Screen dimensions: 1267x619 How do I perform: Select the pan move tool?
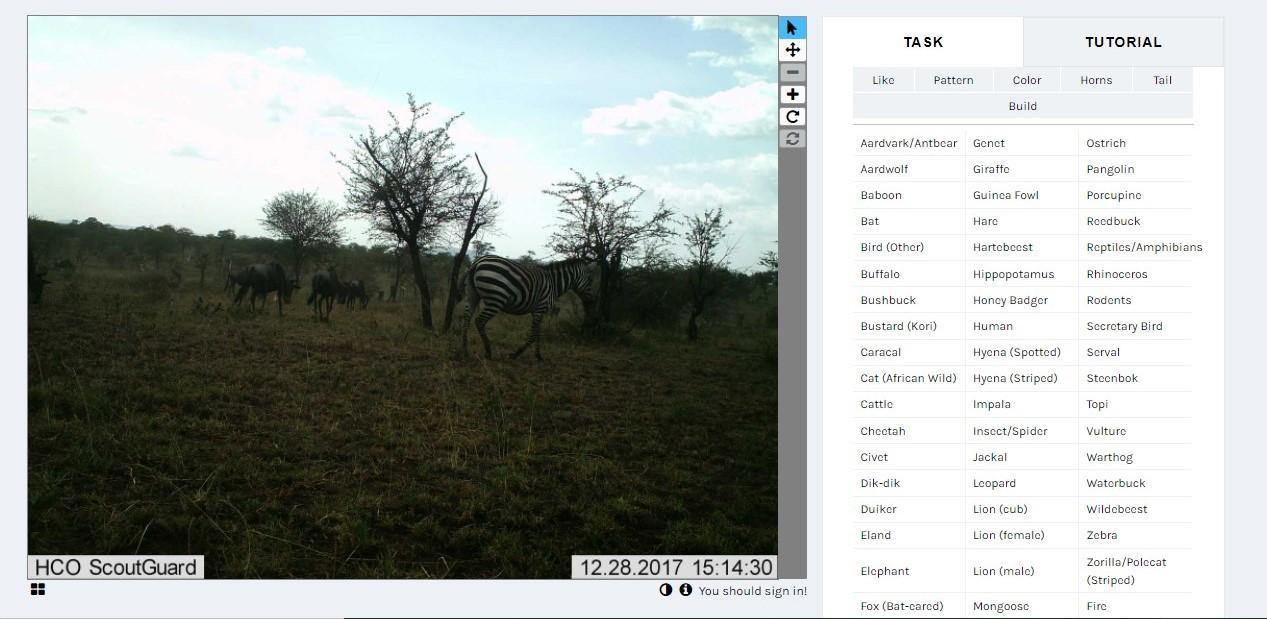pyautogui.click(x=792, y=50)
